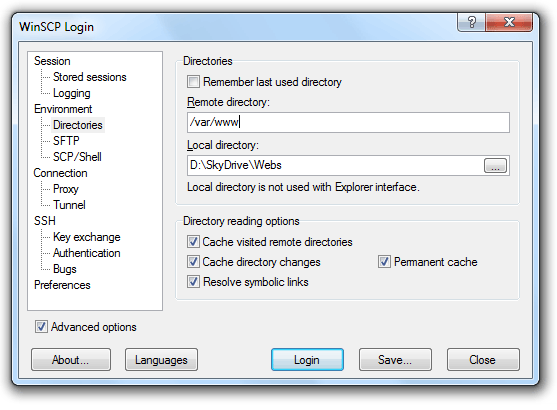Go to Proxy connection settings
Image resolution: width=557 pixels, height=410 pixels.
(x=66, y=189)
